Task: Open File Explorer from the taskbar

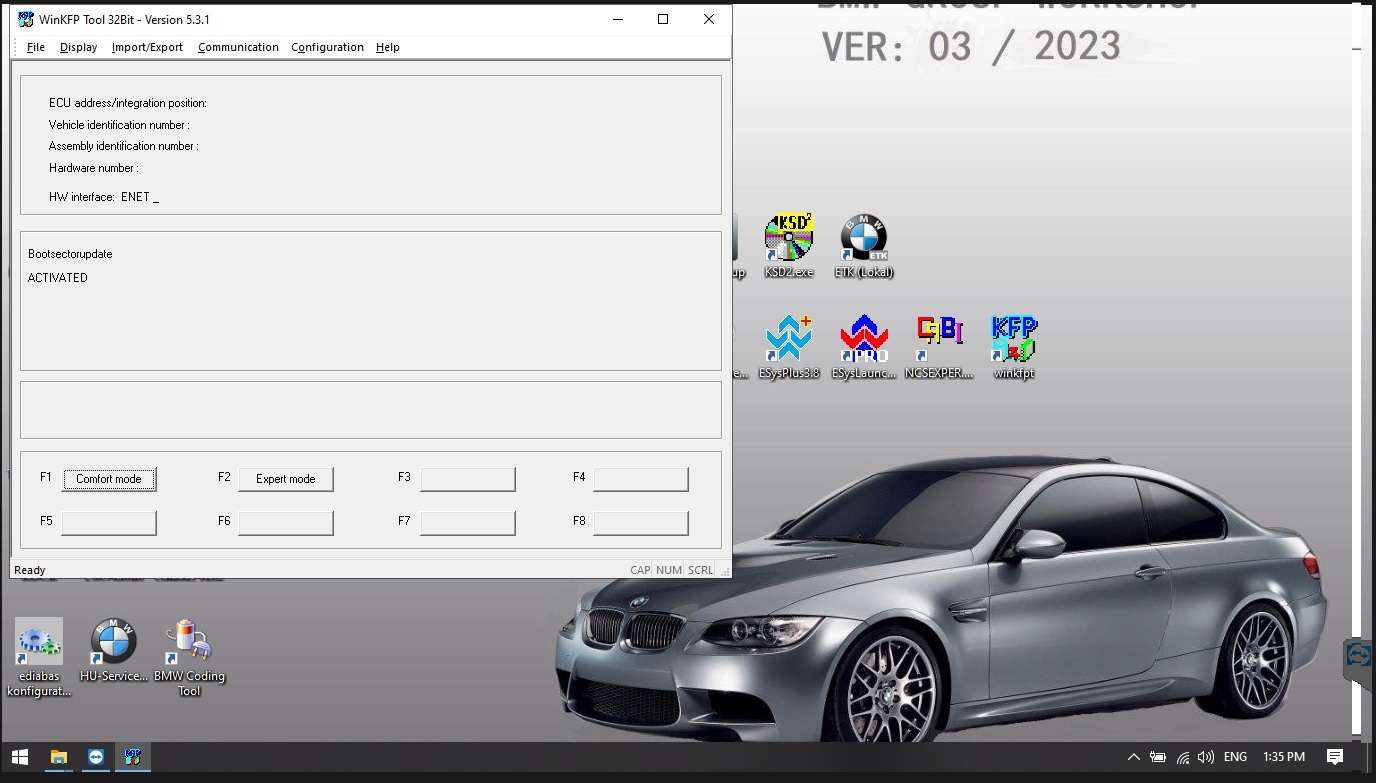Action: (x=58, y=757)
